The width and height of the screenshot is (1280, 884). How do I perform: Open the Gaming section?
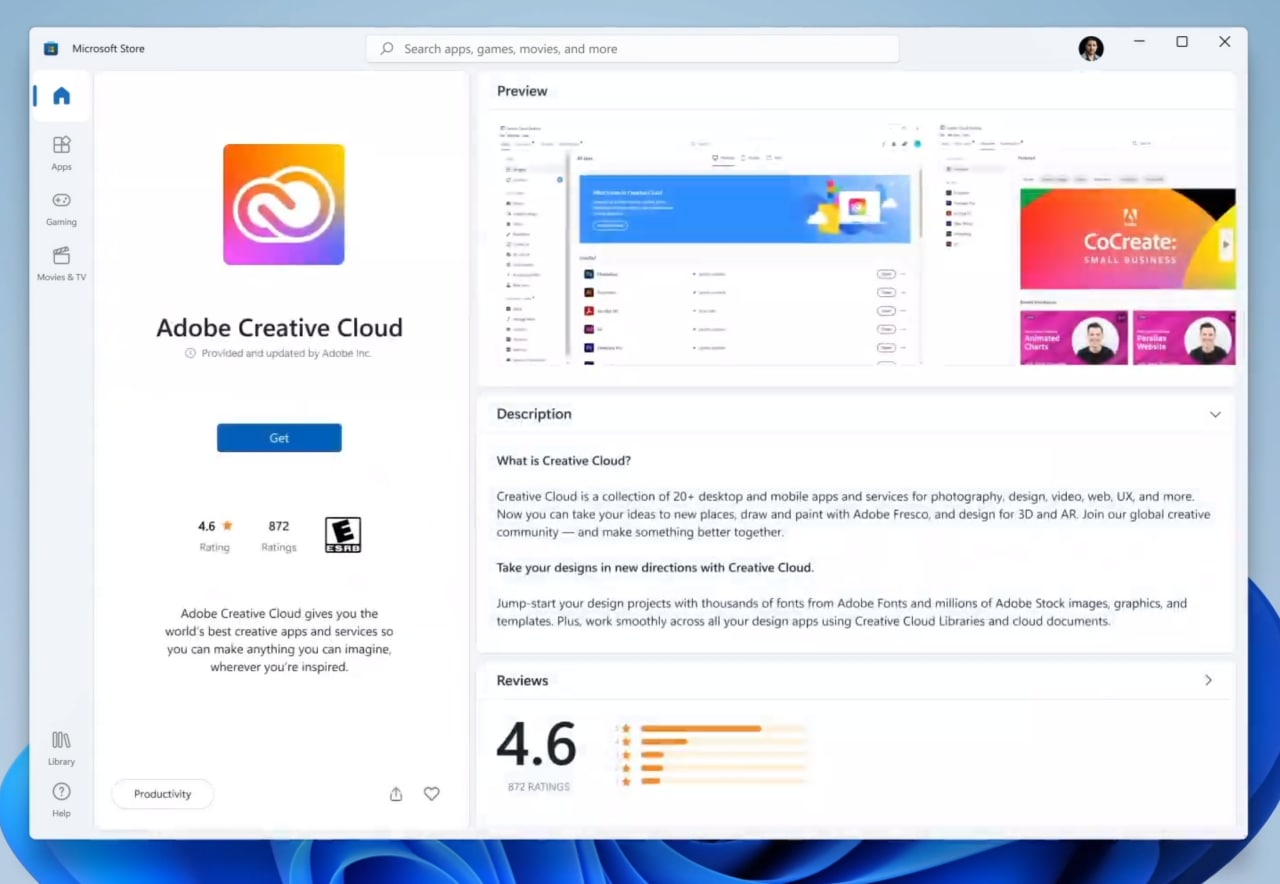pyautogui.click(x=61, y=208)
